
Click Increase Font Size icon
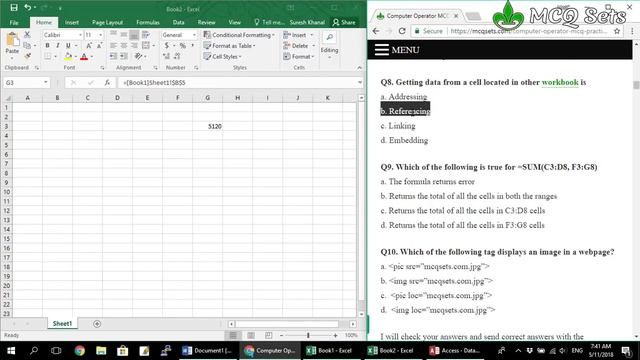point(89,45)
